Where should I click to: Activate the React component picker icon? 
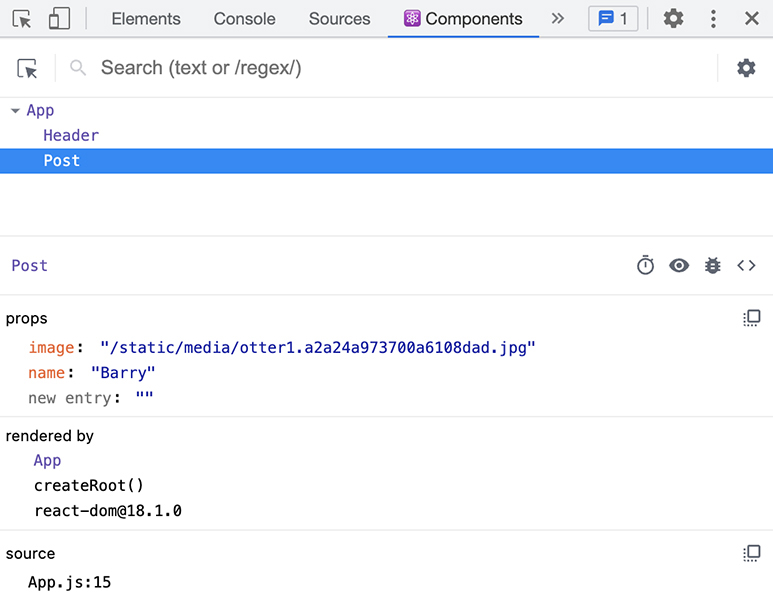pyautogui.click(x=27, y=68)
